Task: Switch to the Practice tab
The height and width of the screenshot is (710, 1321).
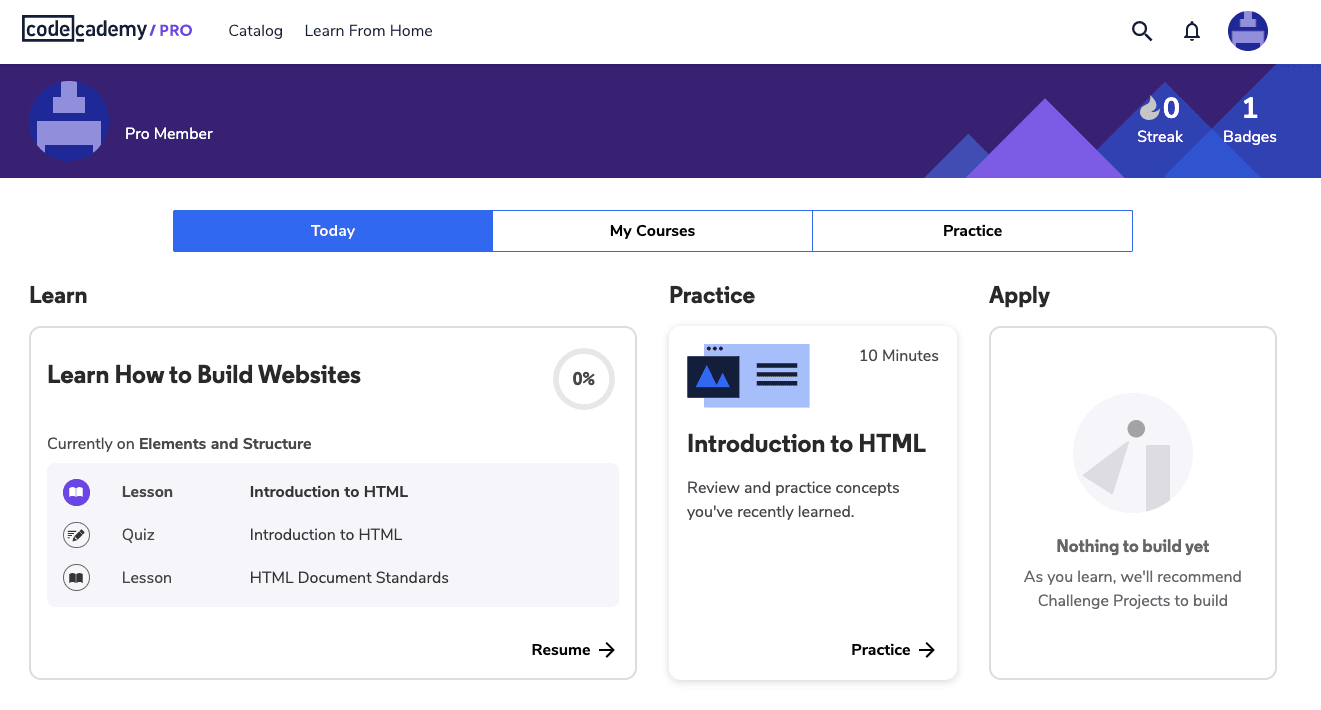Action: point(973,231)
